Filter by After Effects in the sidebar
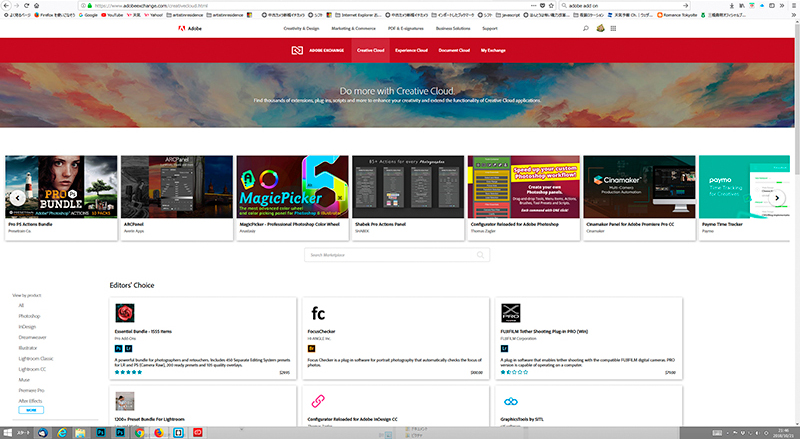 pos(30,401)
